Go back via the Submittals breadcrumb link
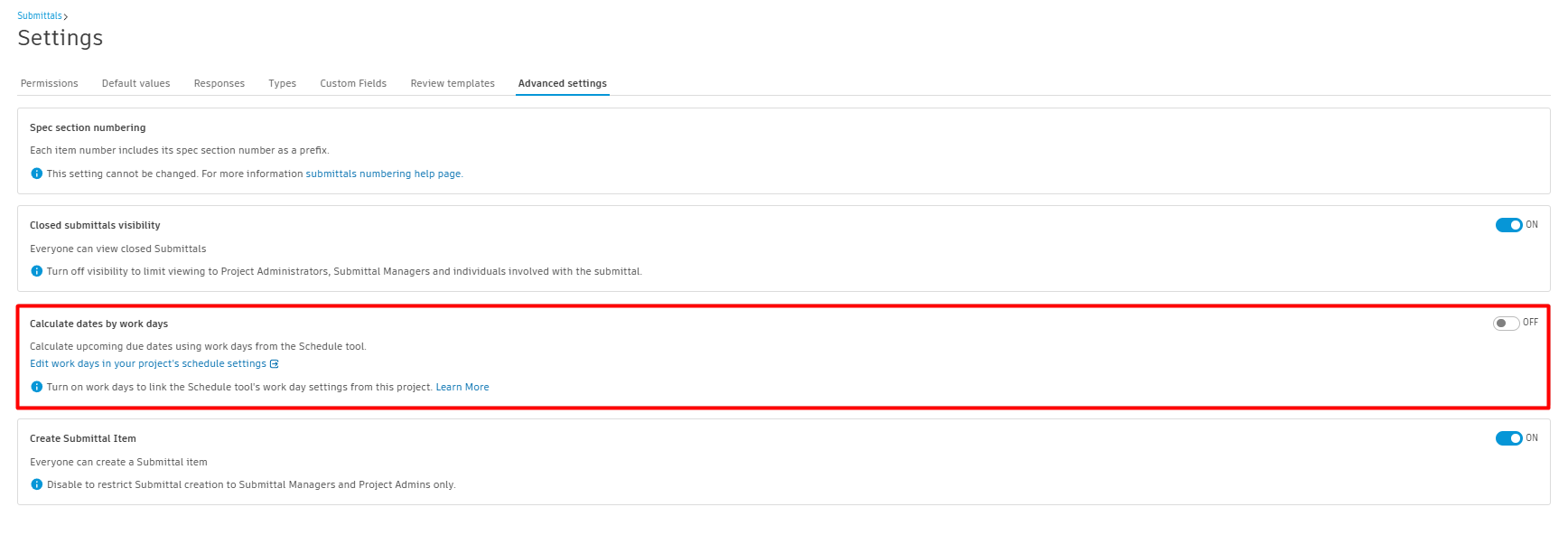1568x554 pixels. click(40, 15)
